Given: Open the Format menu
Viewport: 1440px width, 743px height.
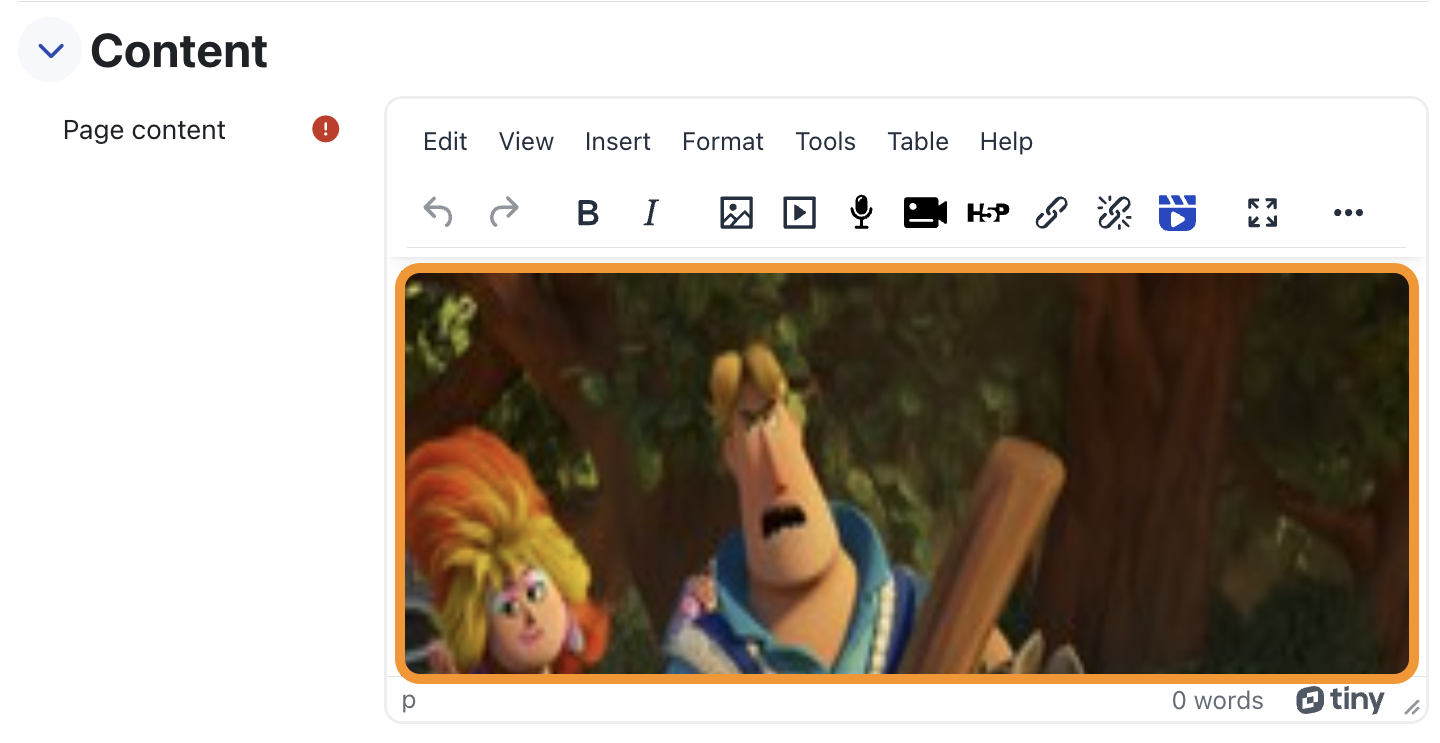Looking at the screenshot, I should 723,142.
